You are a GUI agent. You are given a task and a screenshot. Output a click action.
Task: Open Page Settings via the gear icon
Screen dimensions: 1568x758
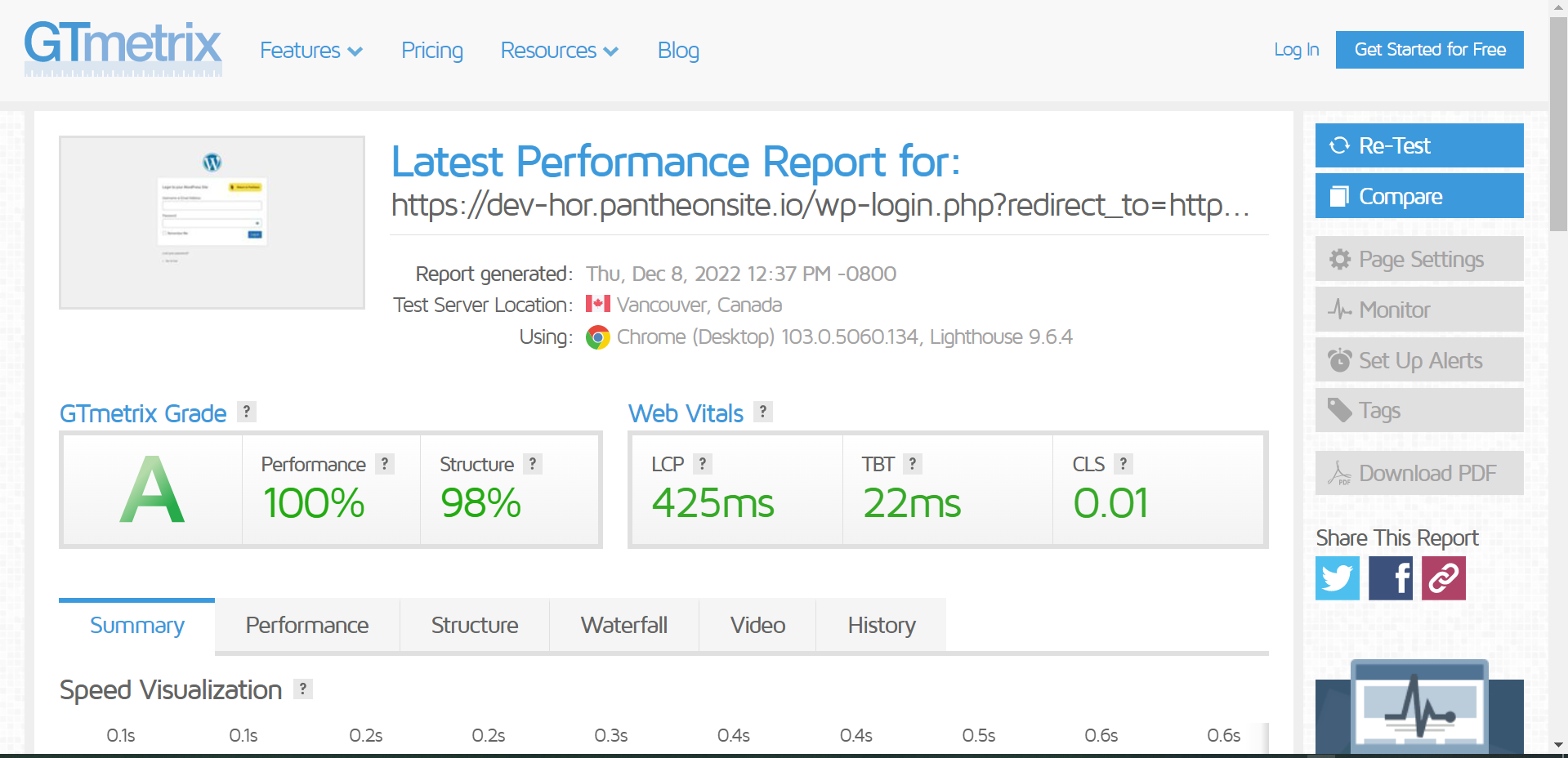[x=1339, y=259]
